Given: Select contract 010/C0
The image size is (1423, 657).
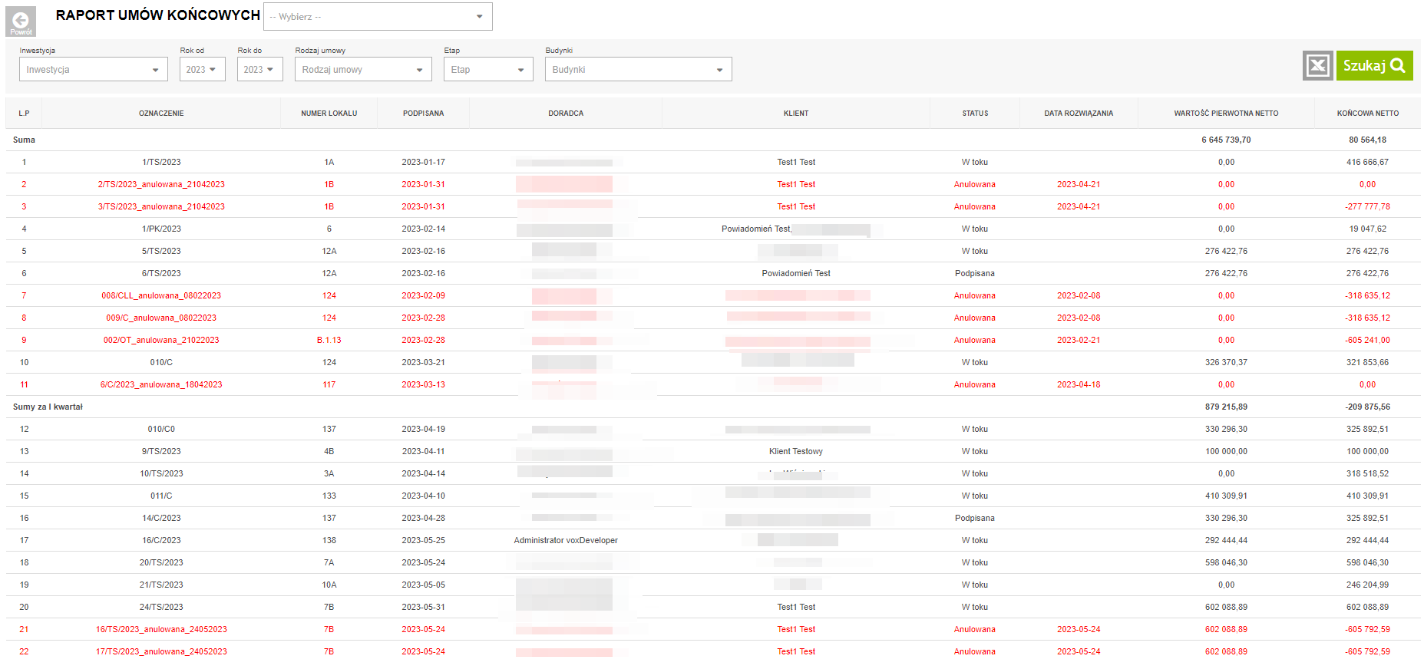Looking at the screenshot, I should (161, 429).
